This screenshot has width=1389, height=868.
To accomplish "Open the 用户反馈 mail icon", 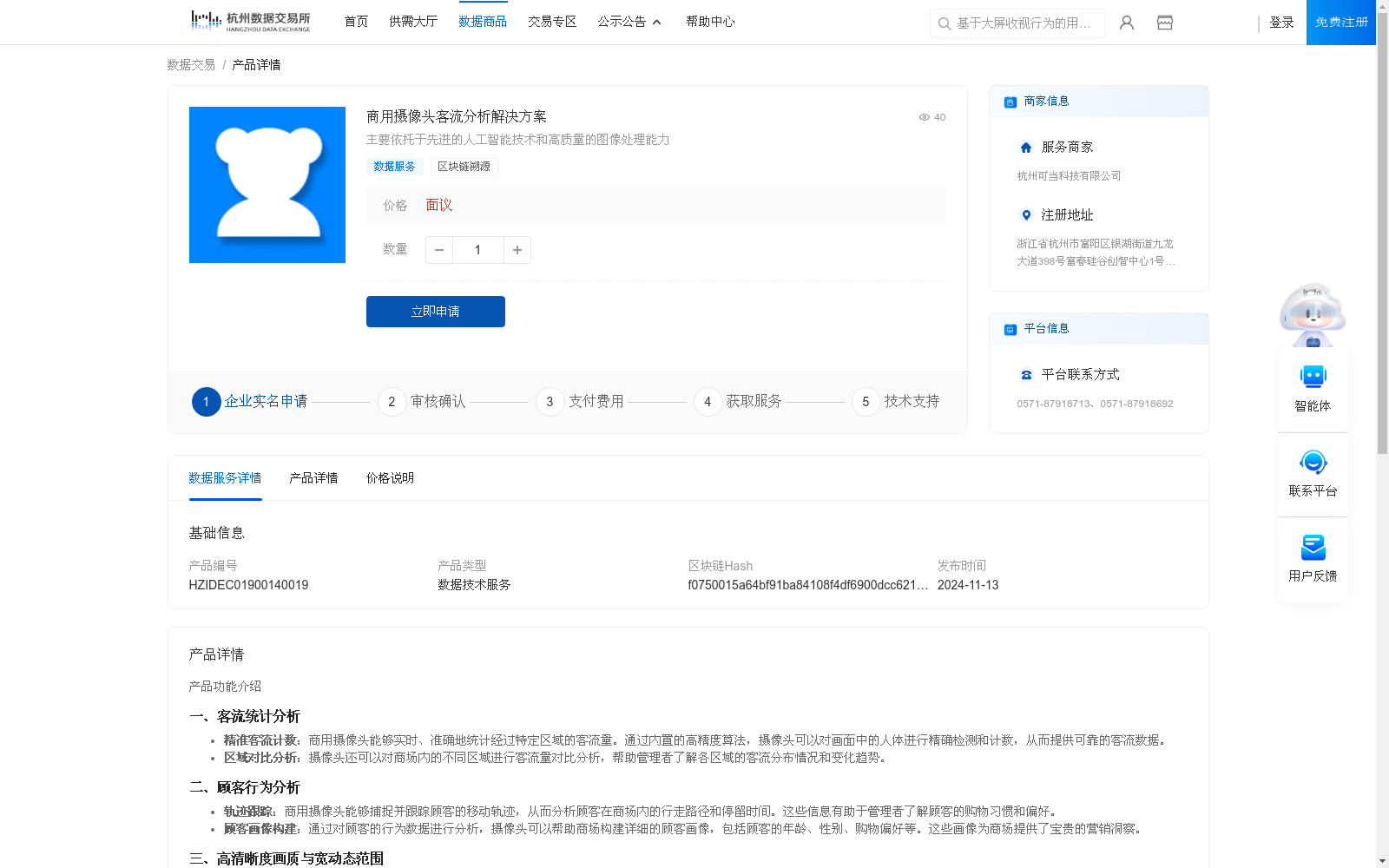I will point(1313,547).
